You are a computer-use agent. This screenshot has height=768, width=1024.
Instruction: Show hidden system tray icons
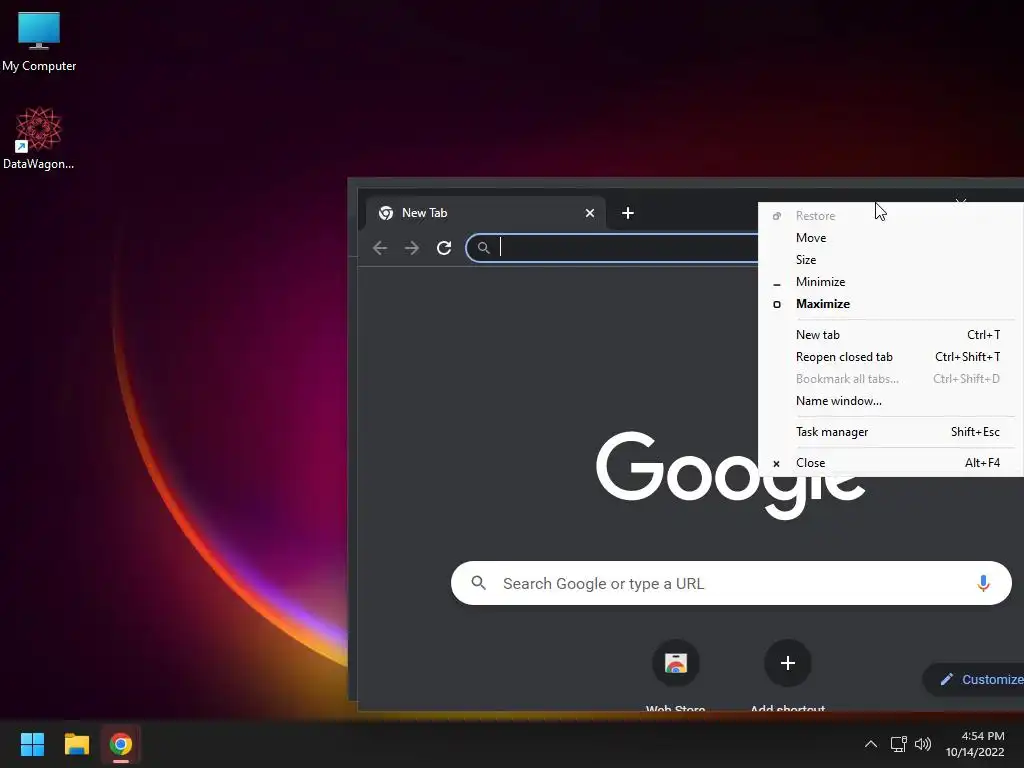(871, 744)
